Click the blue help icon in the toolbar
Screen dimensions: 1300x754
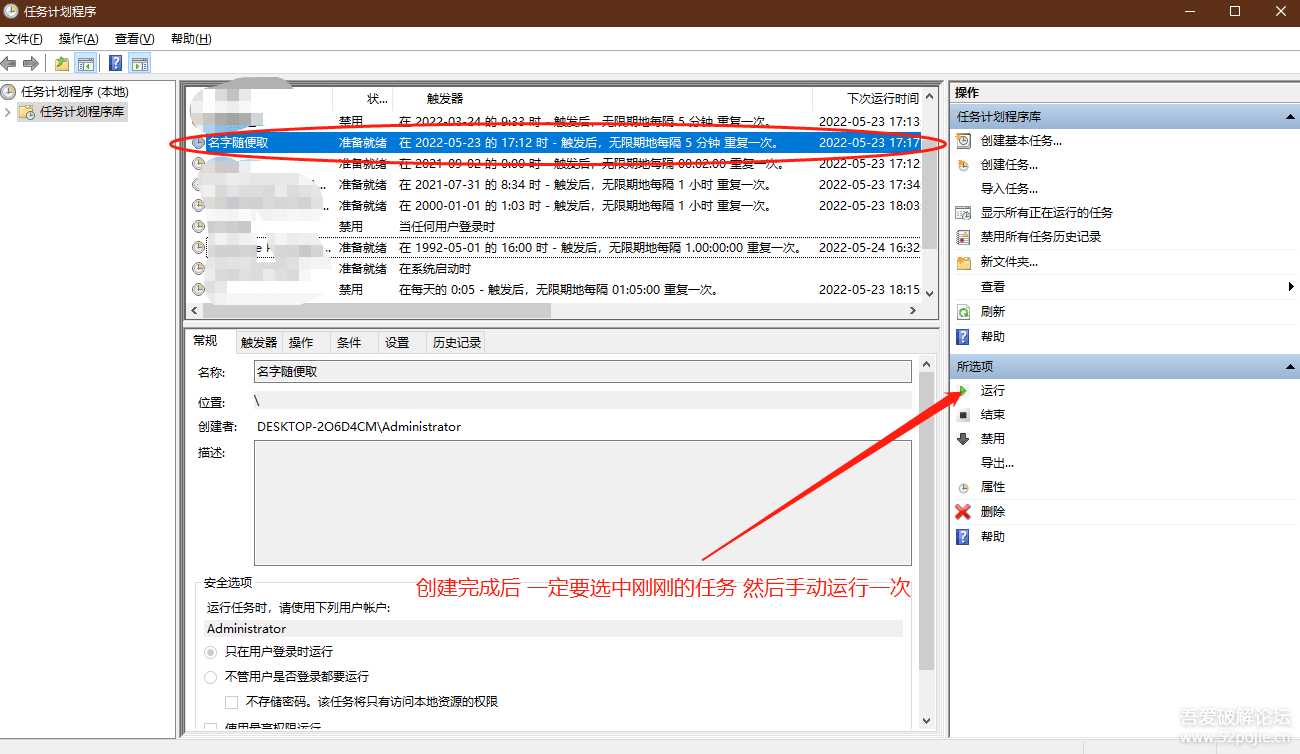click(x=114, y=62)
